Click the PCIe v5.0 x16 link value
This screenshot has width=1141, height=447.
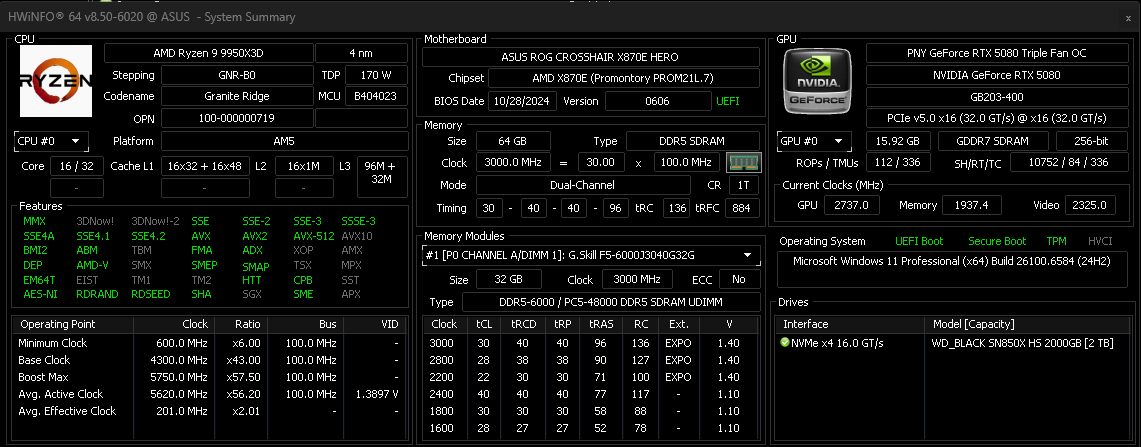997,118
